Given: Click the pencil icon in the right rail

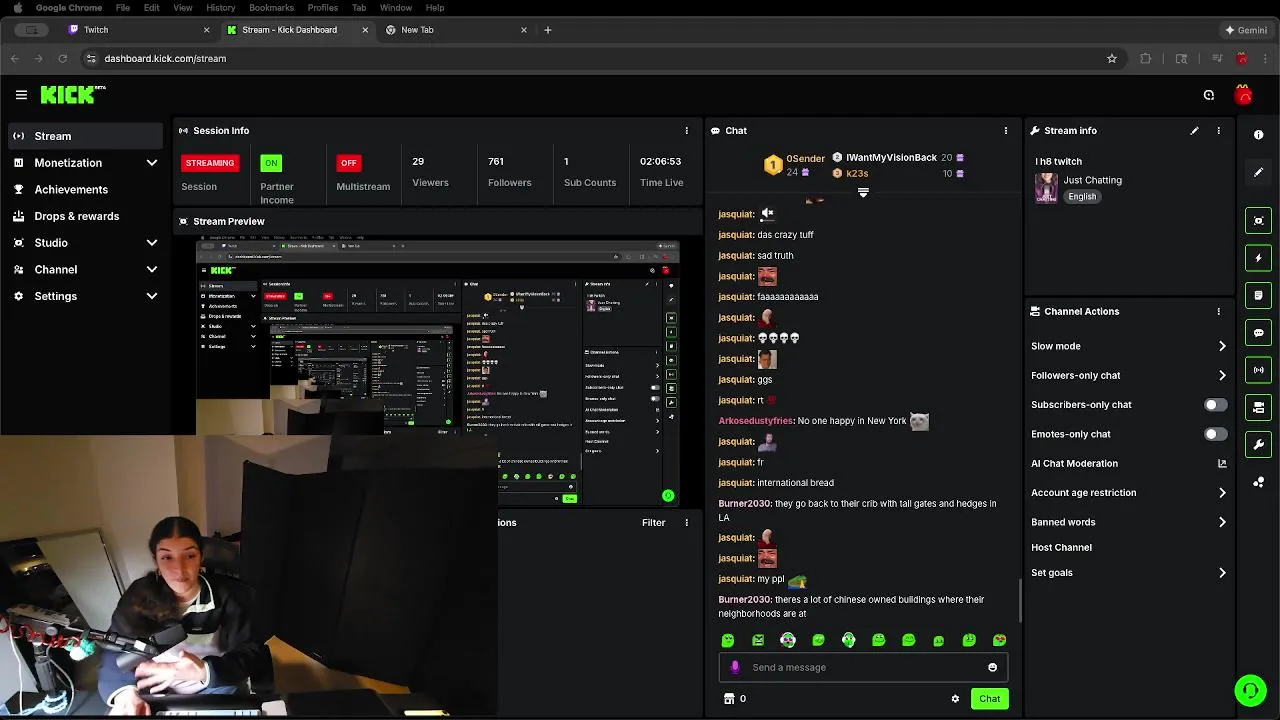Looking at the screenshot, I should coord(1258,173).
